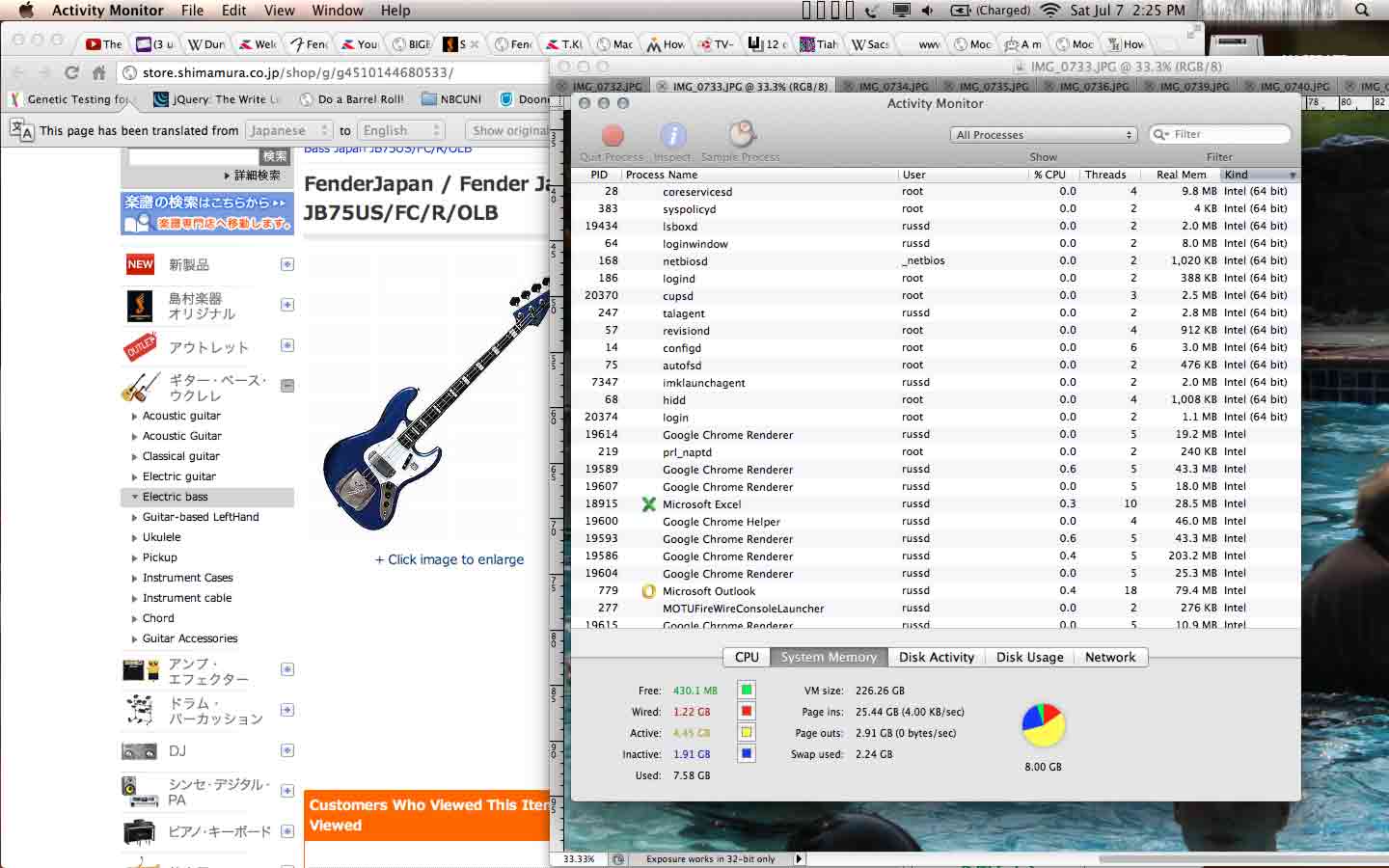Select the Google Chrome Helper process row
Image resolution: width=1389 pixels, height=868 pixels.
(x=935, y=521)
